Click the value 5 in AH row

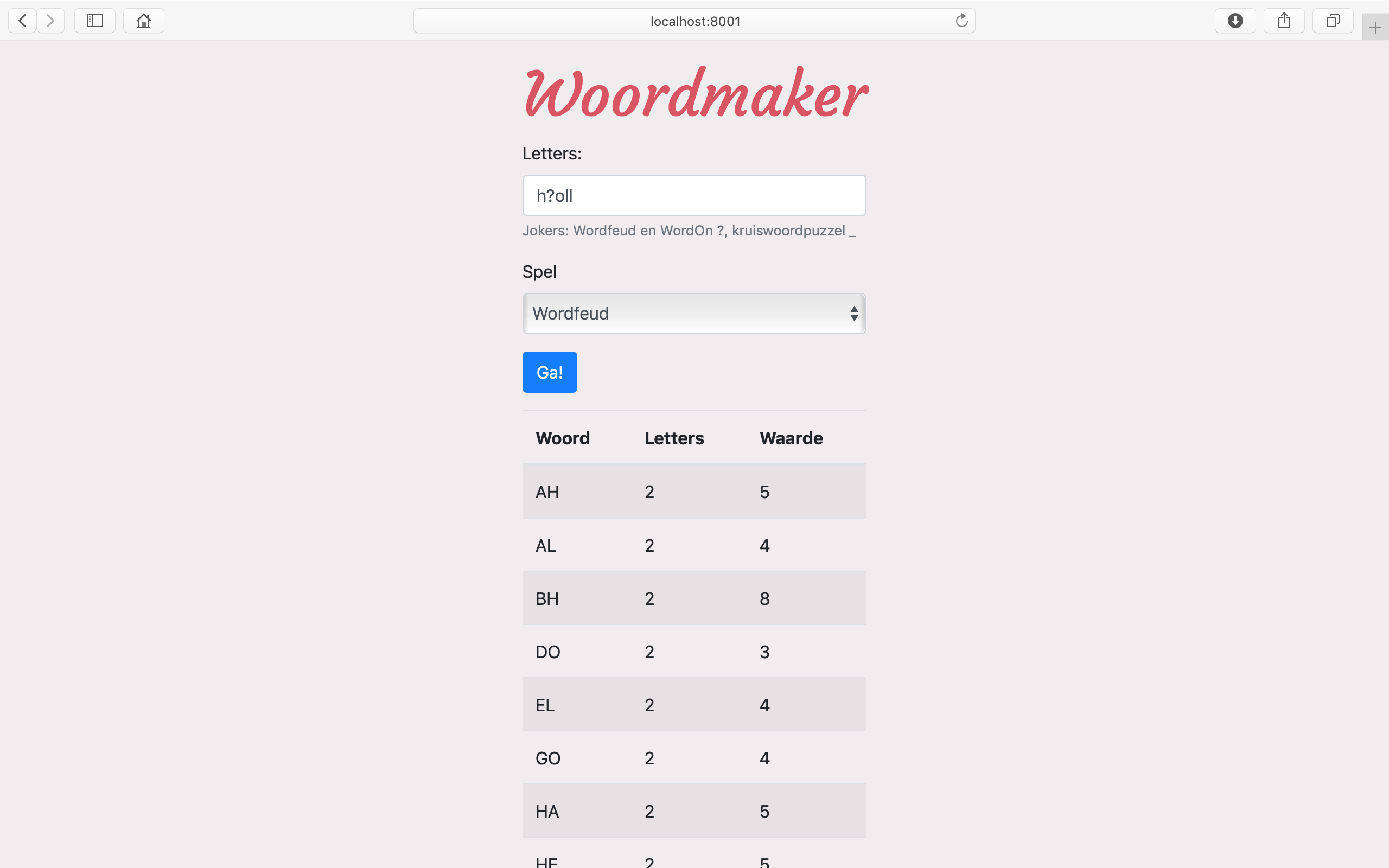click(764, 492)
